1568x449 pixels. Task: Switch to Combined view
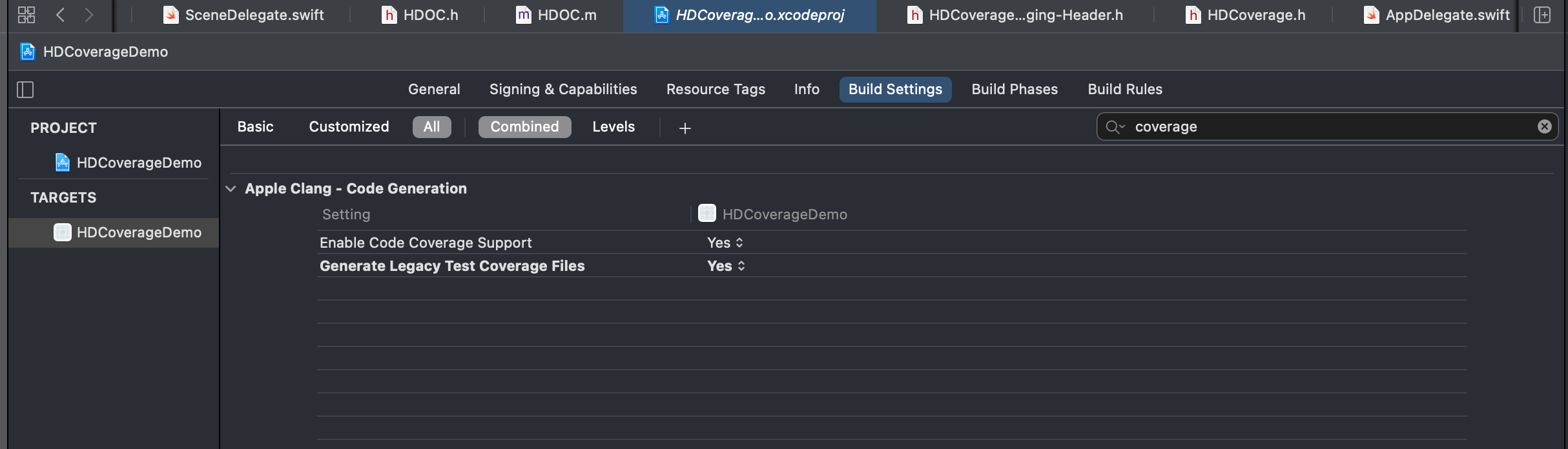[x=524, y=127]
